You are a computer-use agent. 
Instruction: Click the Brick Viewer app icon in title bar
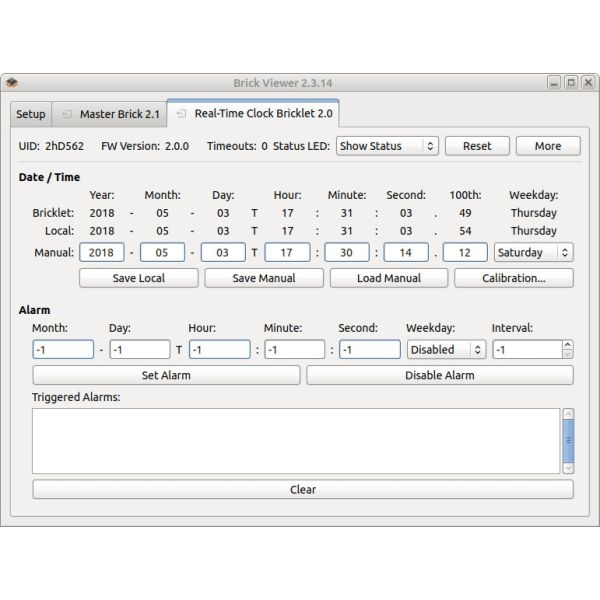coord(11,82)
